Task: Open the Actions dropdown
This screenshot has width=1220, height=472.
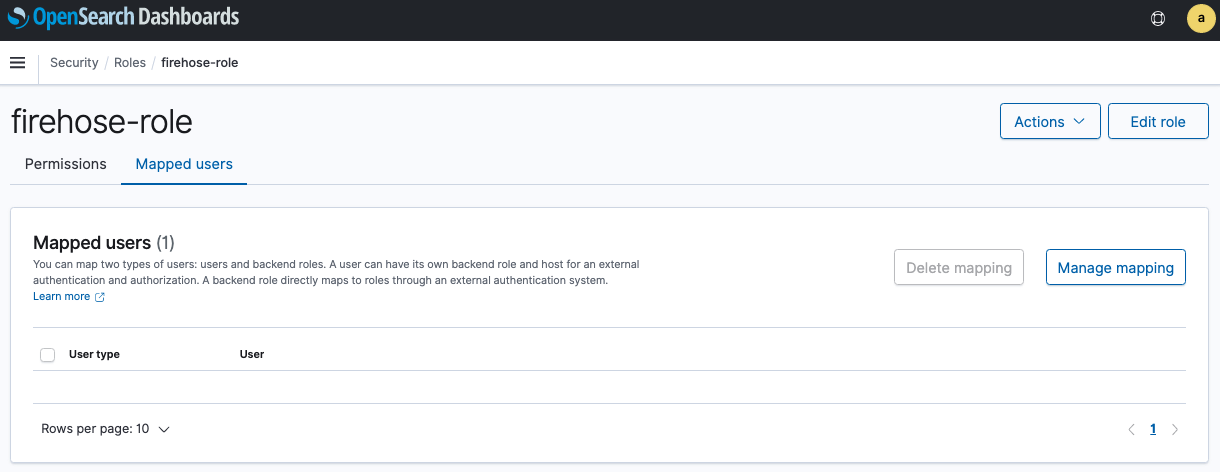Action: click(x=1050, y=121)
